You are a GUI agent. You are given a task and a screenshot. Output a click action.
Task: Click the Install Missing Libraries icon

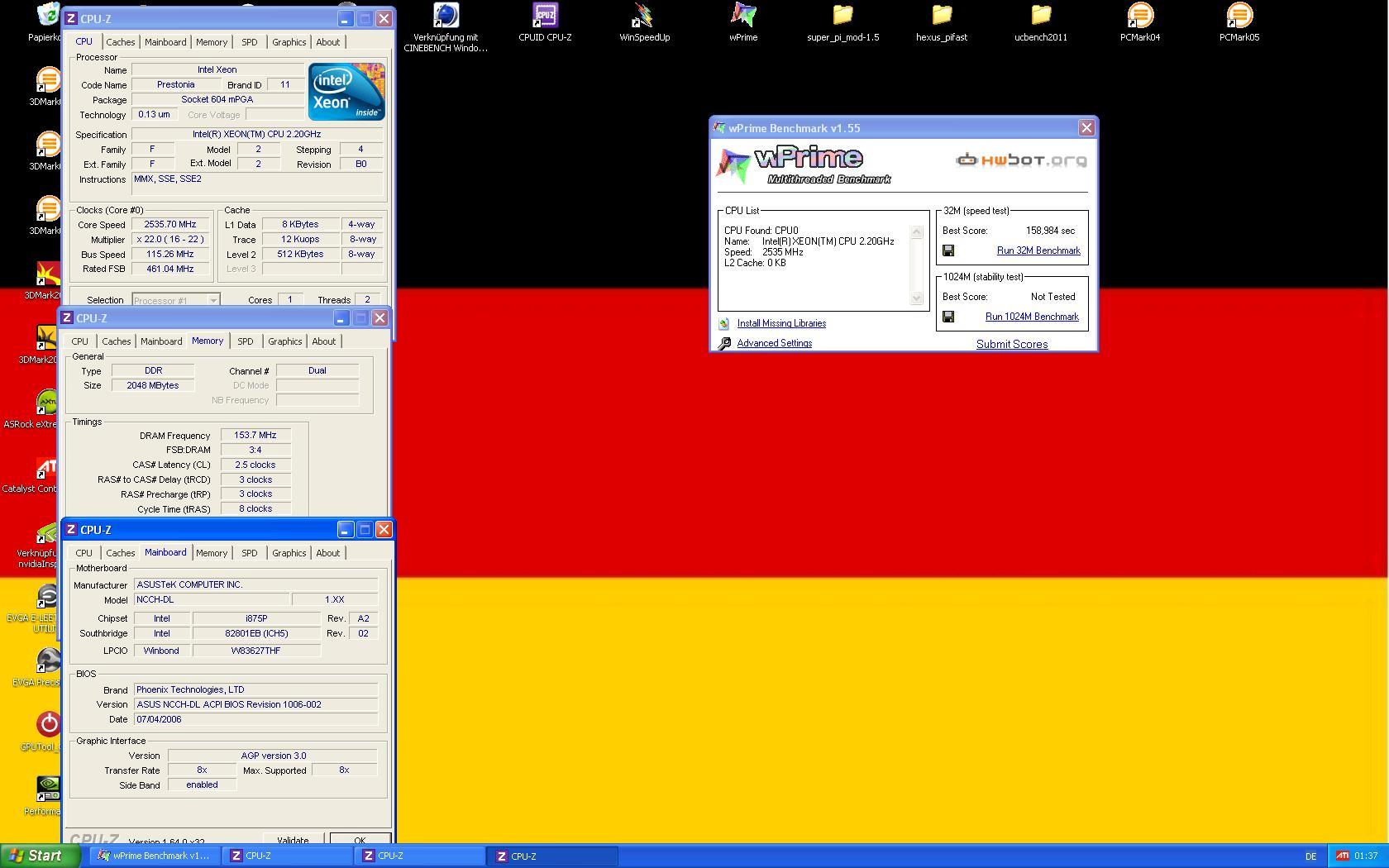click(724, 323)
